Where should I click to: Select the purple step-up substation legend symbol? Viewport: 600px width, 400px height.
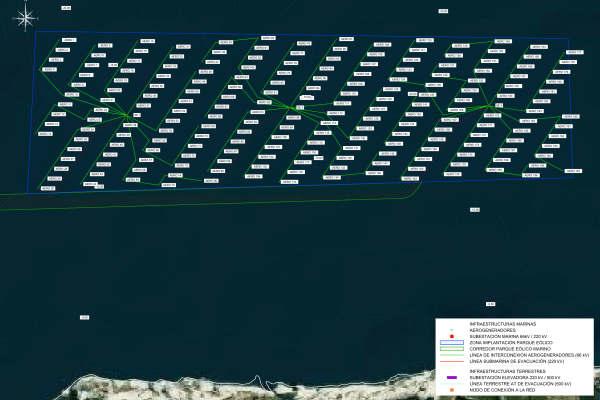click(x=452, y=377)
